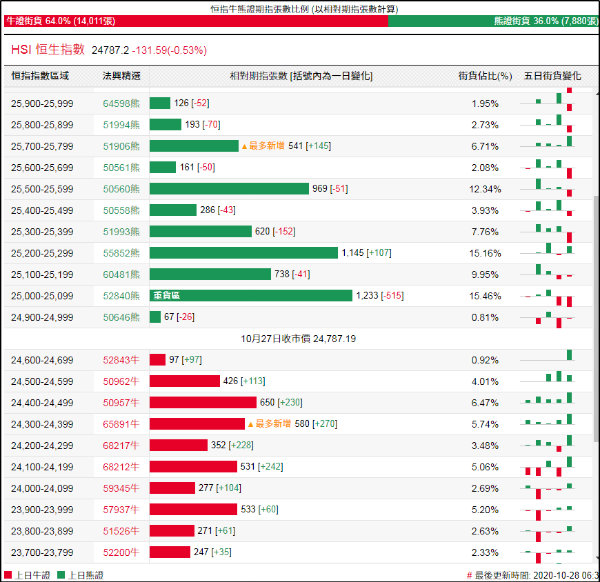The height and width of the screenshot is (582, 600).
Task: Open warrant link 57937牛
Action: [121, 510]
